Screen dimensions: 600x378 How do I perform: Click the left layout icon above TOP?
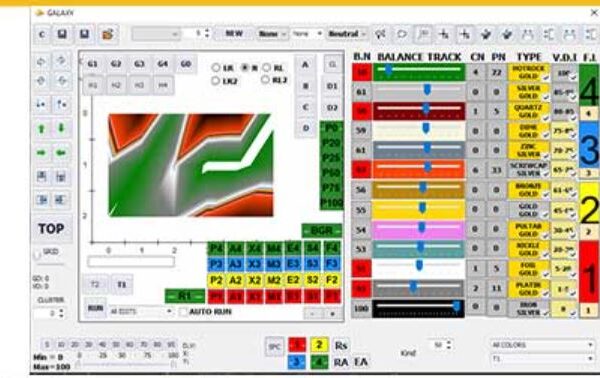pyautogui.click(x=42, y=199)
